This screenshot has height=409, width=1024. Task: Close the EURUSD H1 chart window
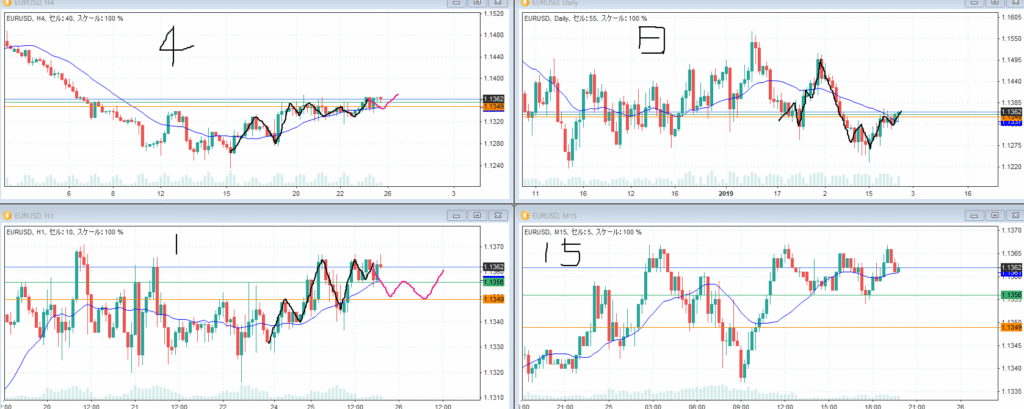click(x=498, y=214)
